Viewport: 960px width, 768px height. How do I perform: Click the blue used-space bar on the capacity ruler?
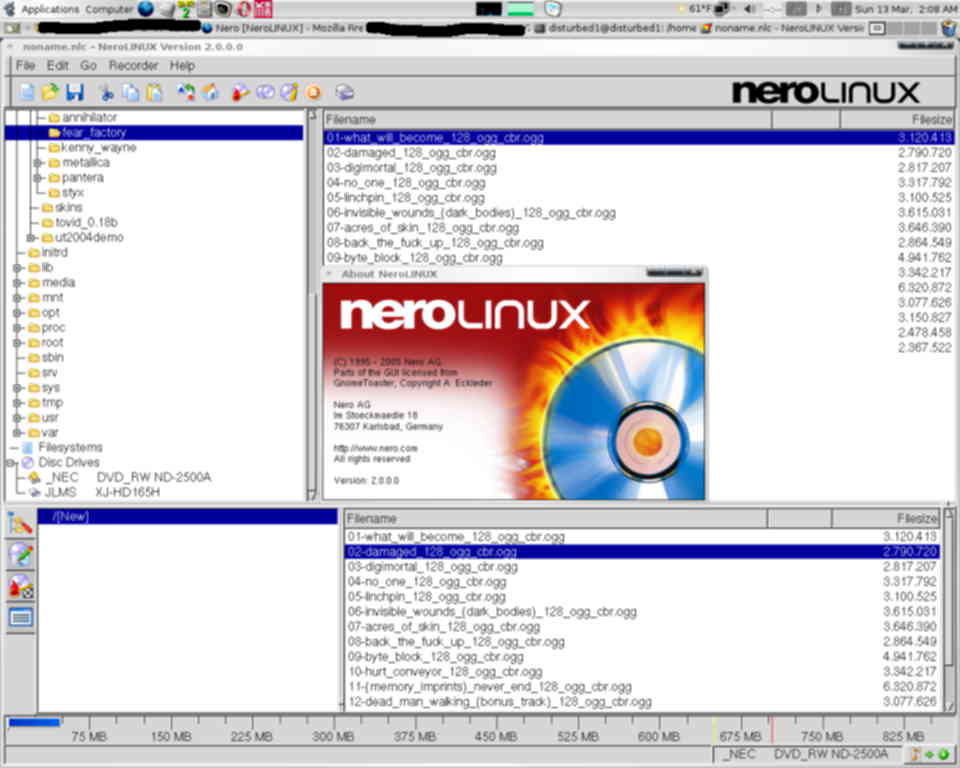34,723
